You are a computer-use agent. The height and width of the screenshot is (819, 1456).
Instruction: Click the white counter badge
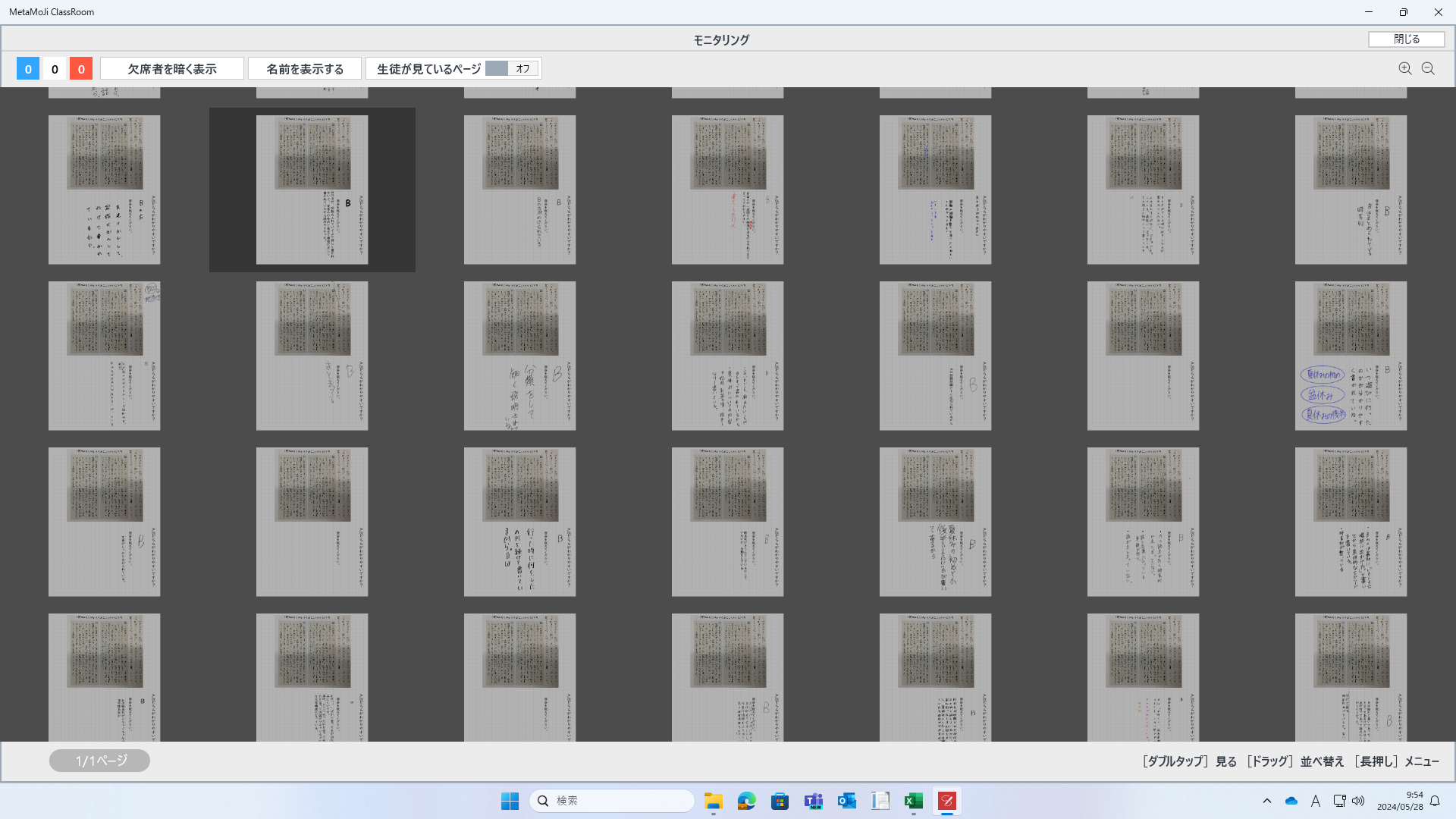pos(55,69)
